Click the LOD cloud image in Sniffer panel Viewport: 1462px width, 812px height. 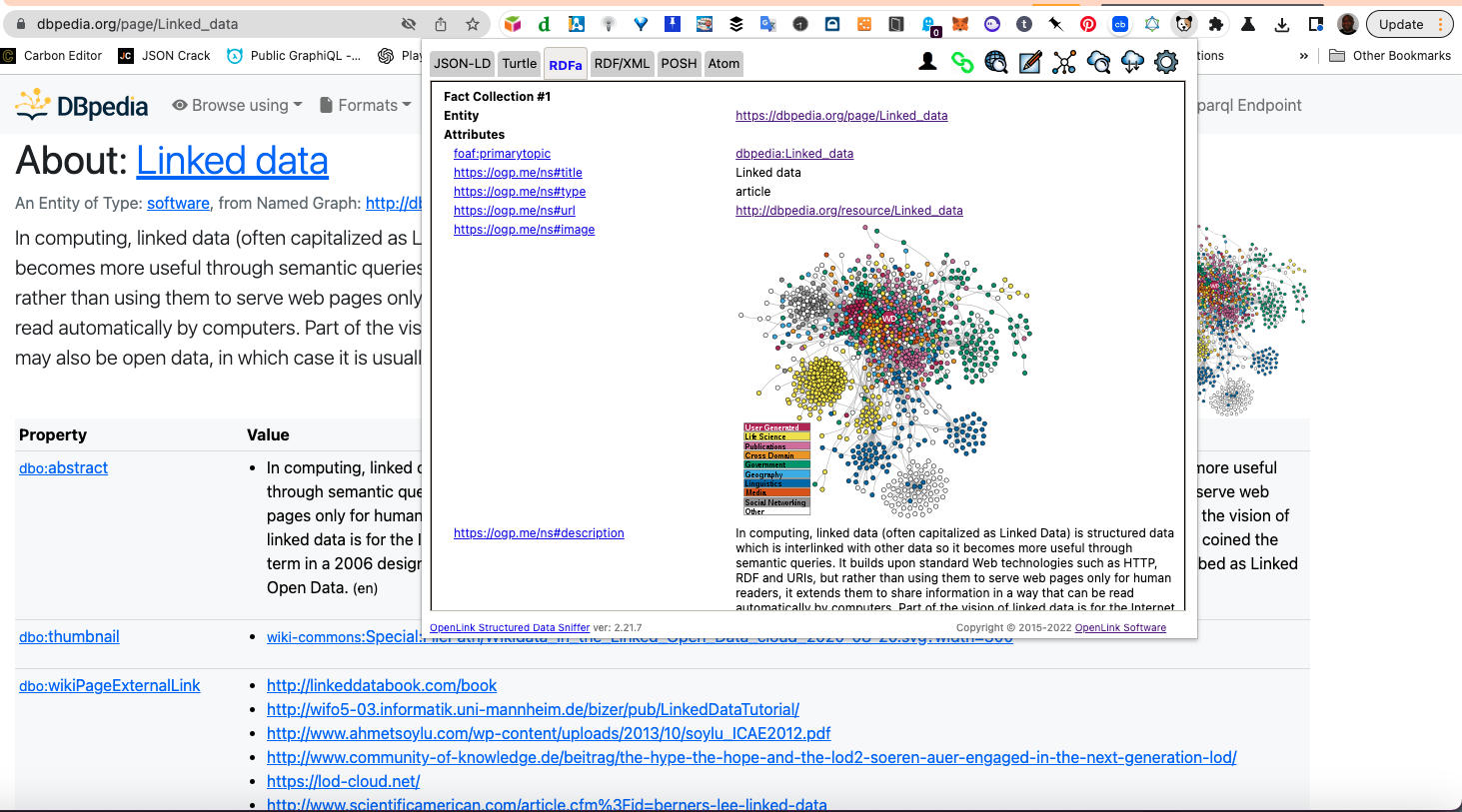(885, 372)
